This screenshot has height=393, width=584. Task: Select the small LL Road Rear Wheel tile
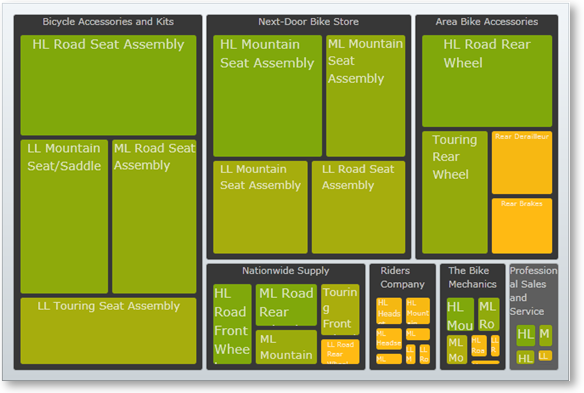340,351
